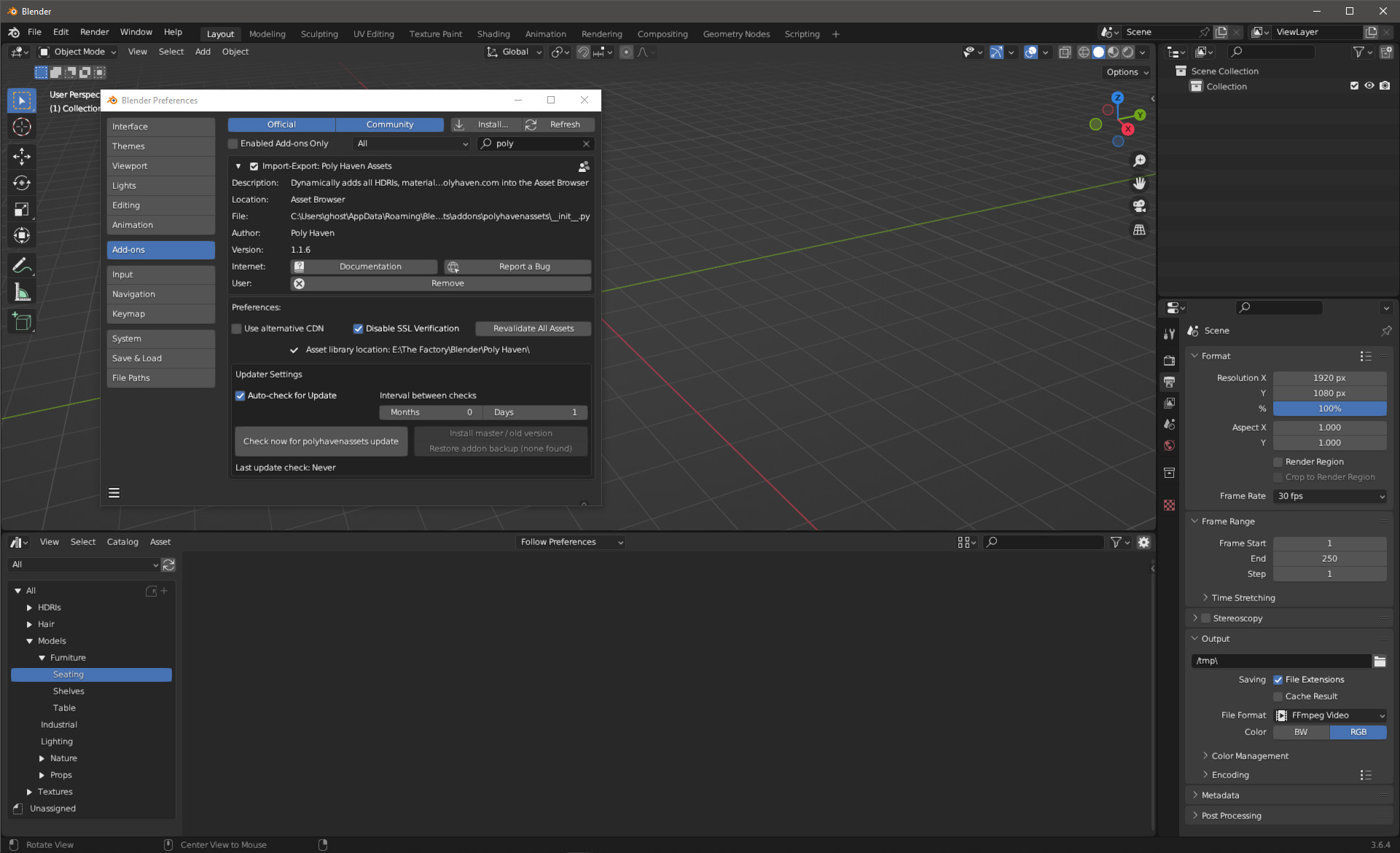This screenshot has height=853, width=1400.
Task: Switch to the Shading workspace tab
Action: (493, 34)
